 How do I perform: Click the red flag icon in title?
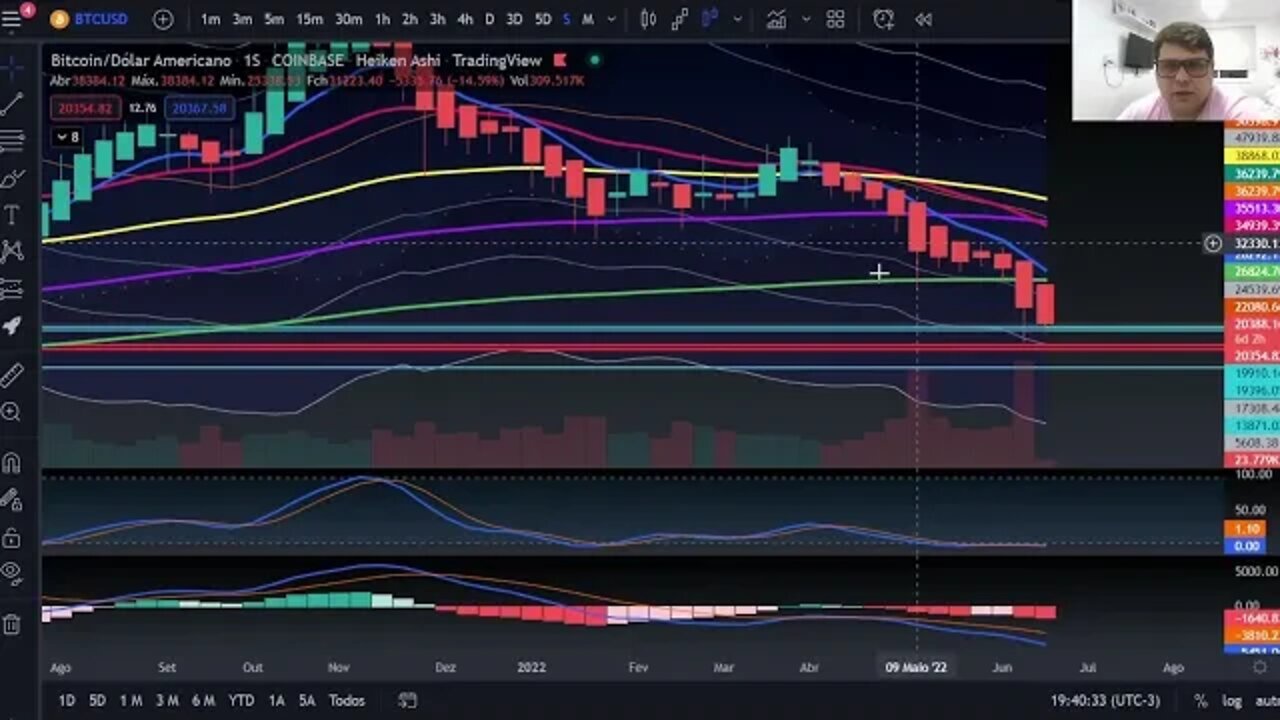(x=560, y=61)
